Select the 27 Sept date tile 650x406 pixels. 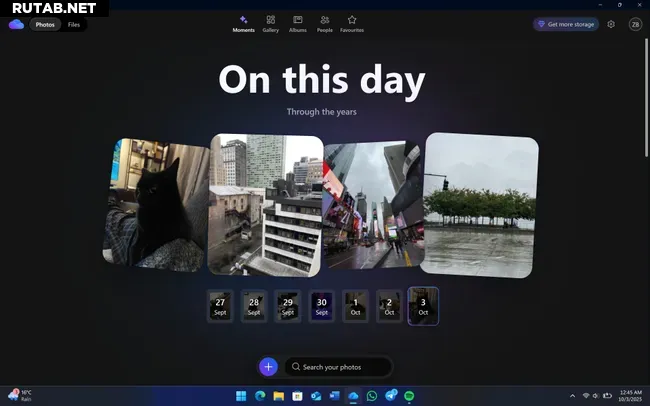tap(220, 306)
